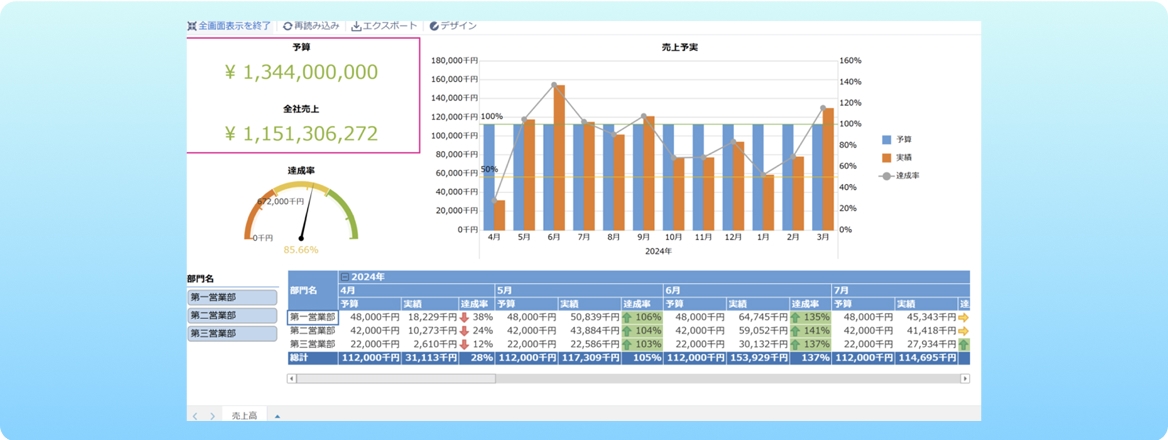The image size is (1168, 440).
Task: Click the 18,229千円 cell
Action: tap(430, 317)
